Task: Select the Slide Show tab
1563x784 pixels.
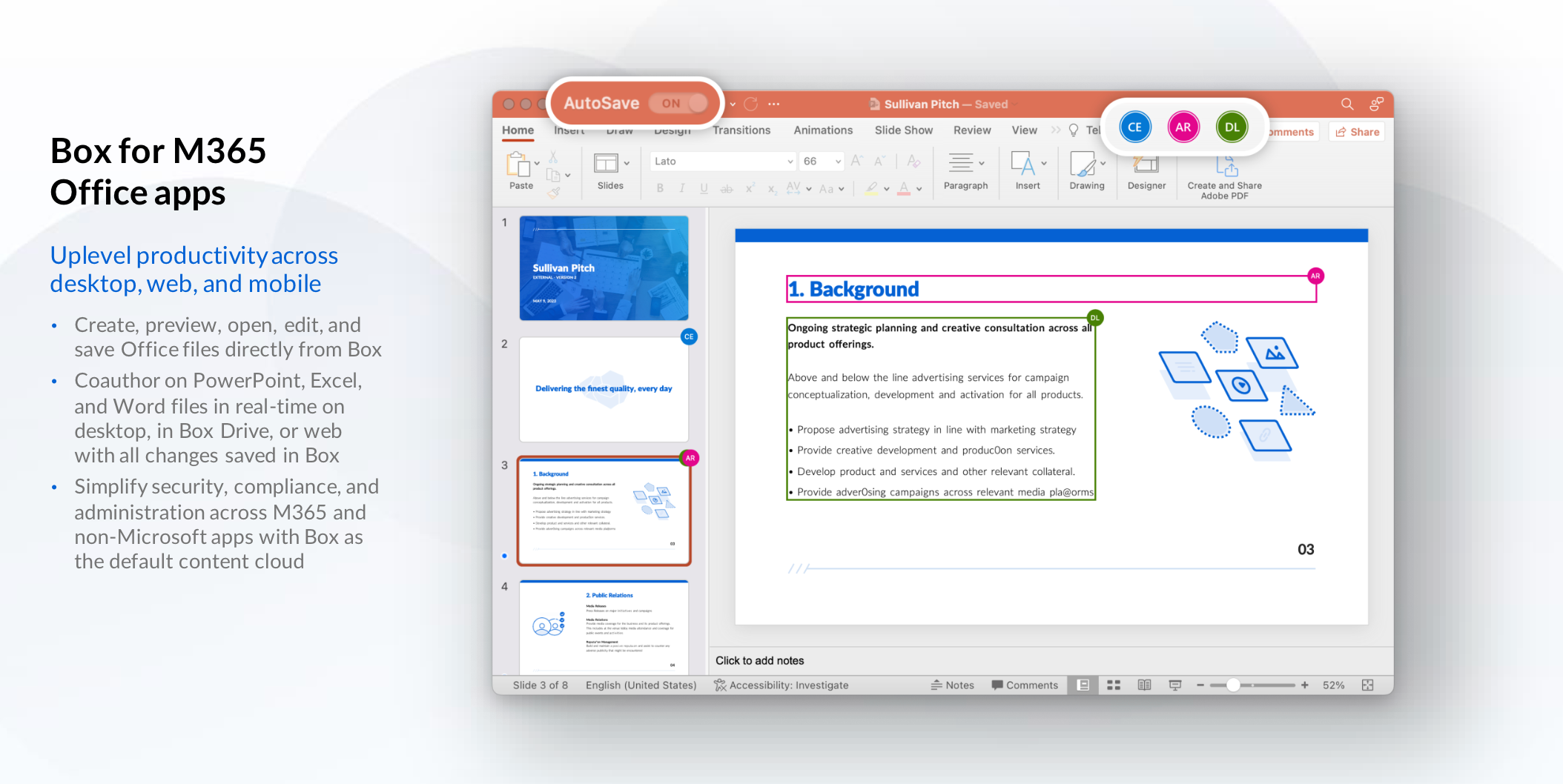Action: (903, 130)
